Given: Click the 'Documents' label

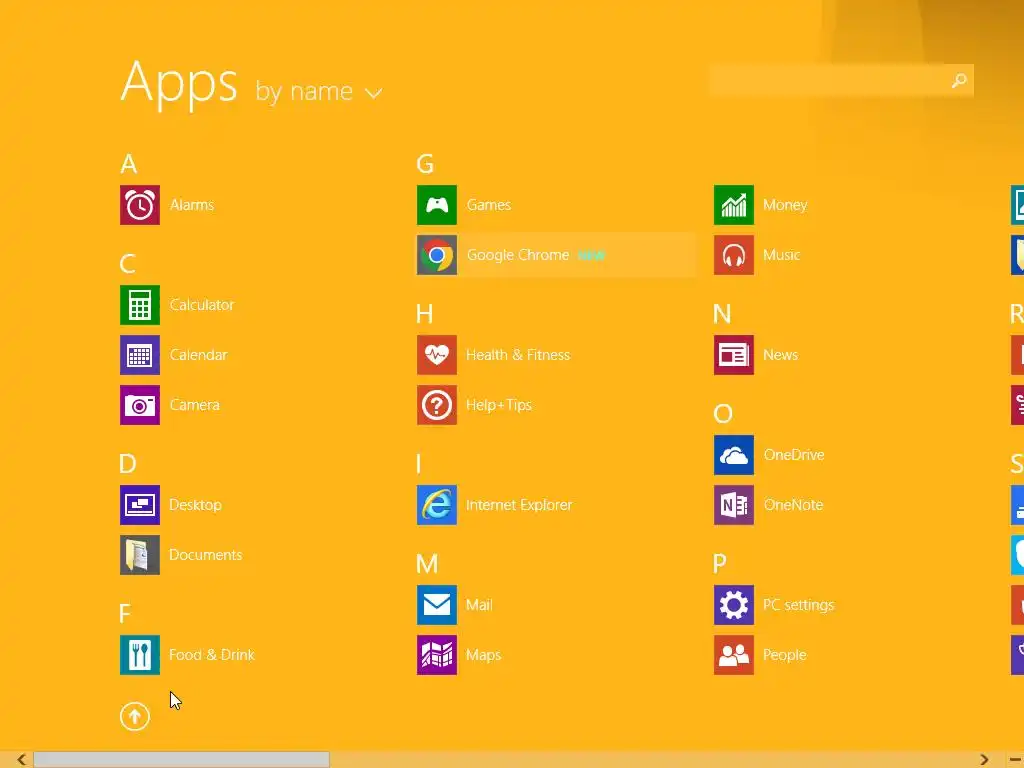Looking at the screenshot, I should coord(206,555).
